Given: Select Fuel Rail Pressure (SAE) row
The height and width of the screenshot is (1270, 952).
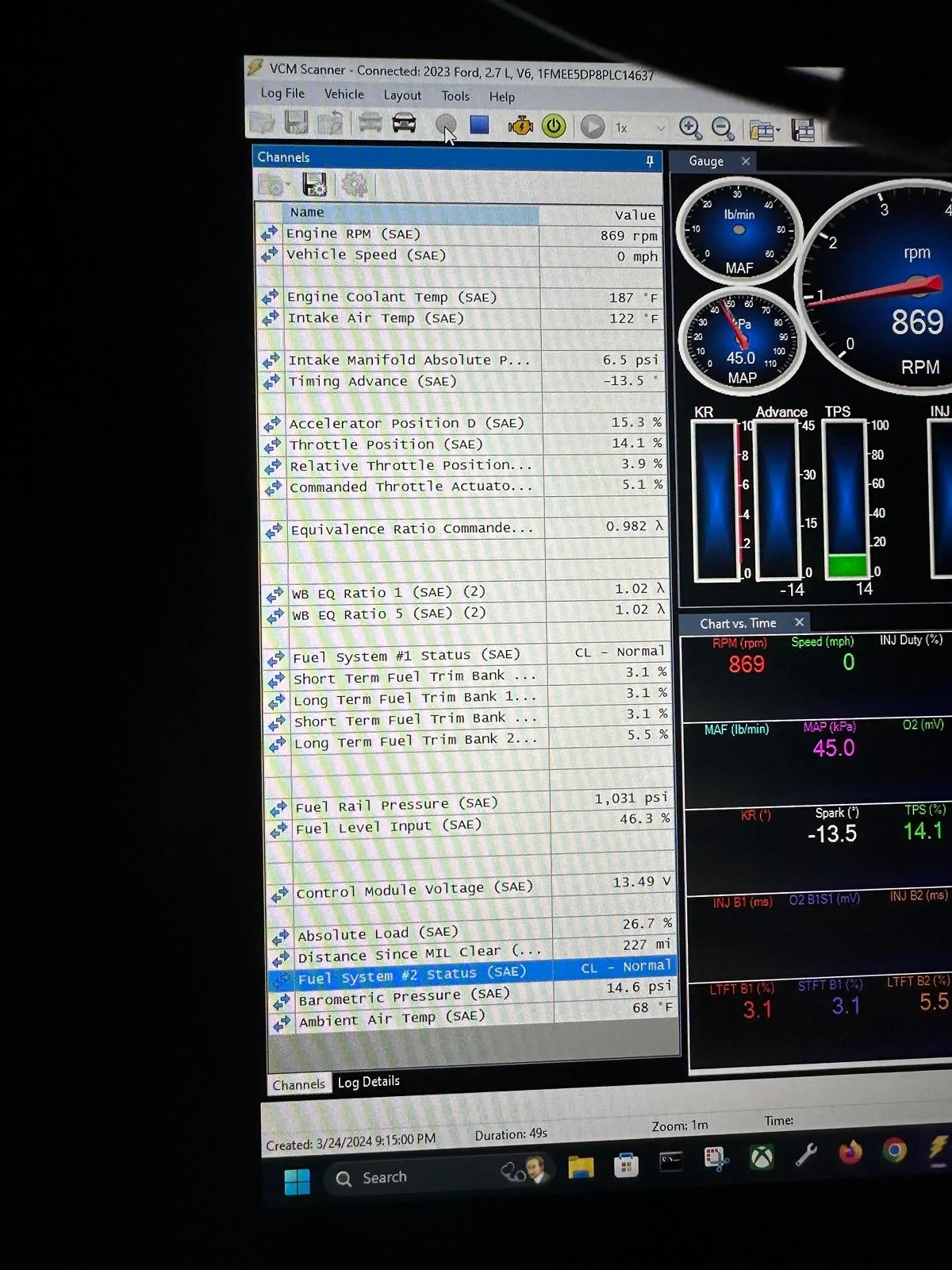Looking at the screenshot, I should [470, 803].
